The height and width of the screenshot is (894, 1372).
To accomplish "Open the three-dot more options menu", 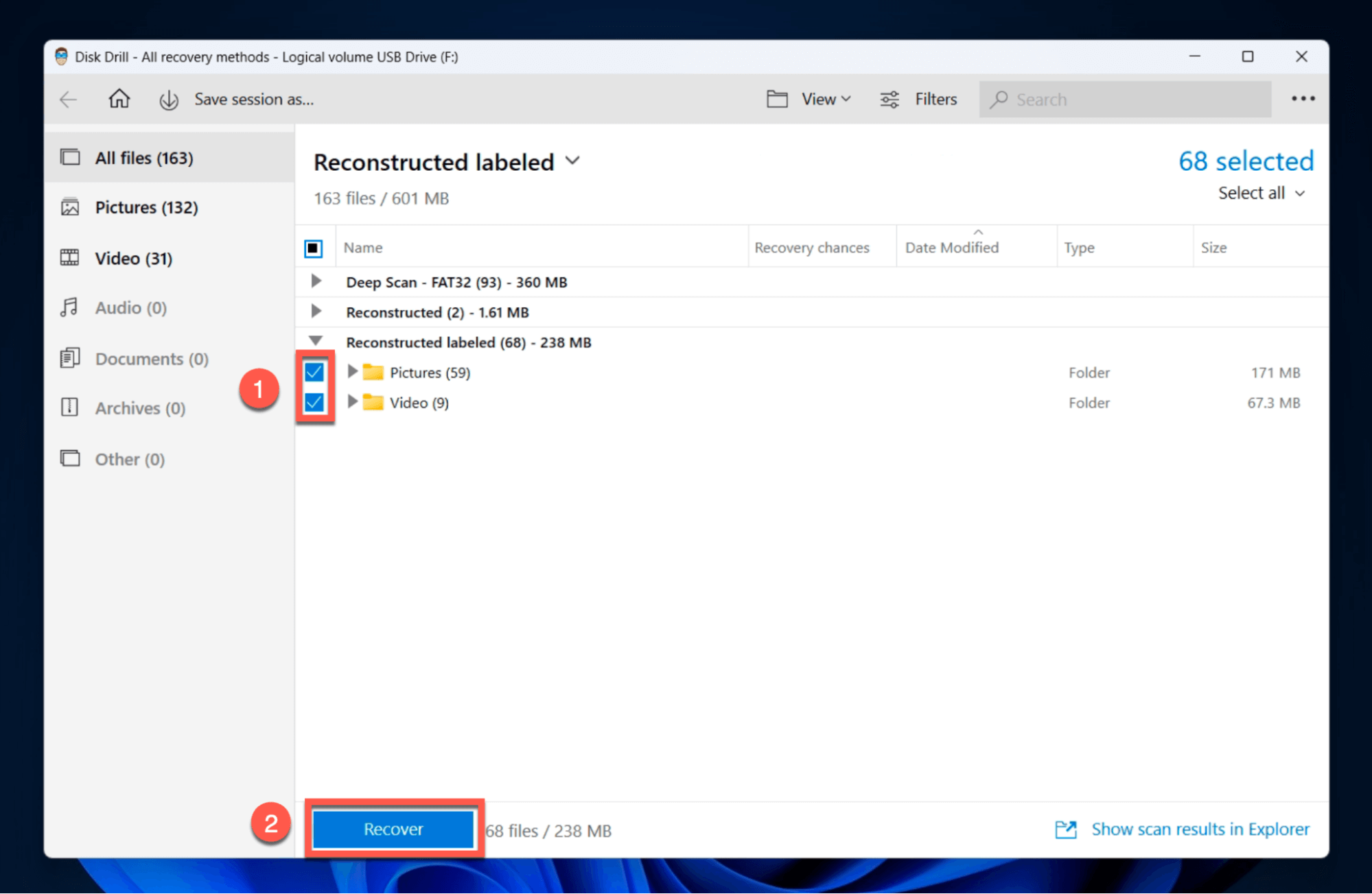I will 1303,99.
